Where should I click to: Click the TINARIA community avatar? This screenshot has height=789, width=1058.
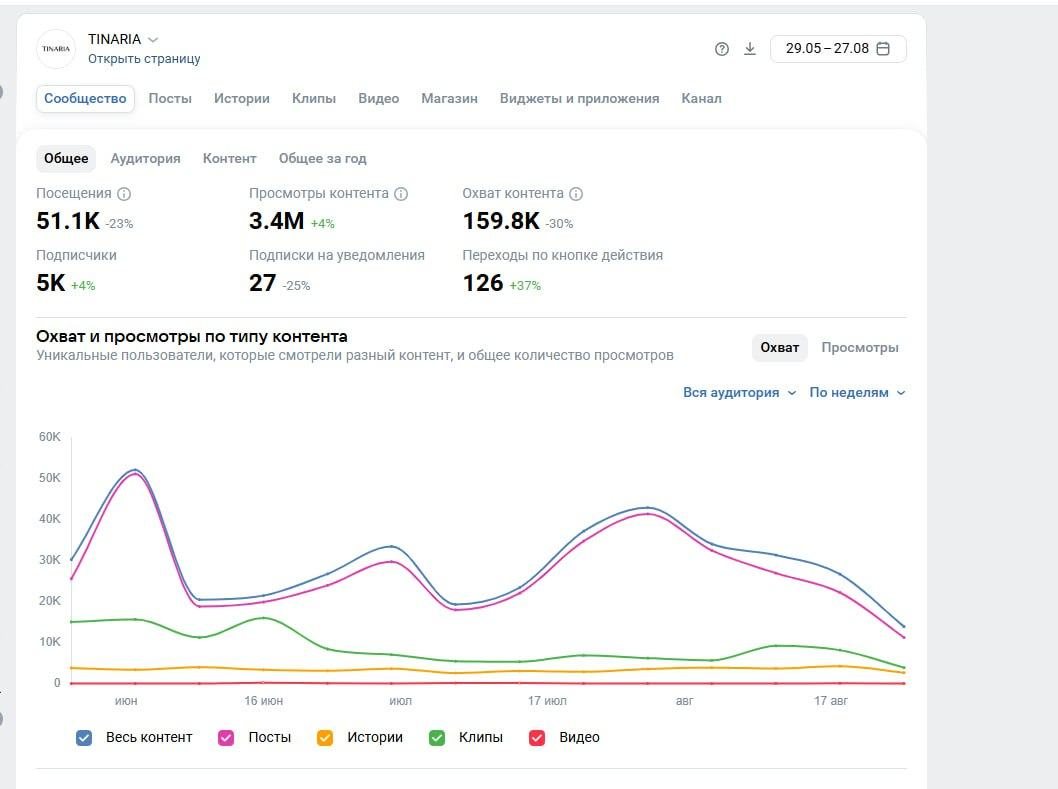(x=56, y=49)
